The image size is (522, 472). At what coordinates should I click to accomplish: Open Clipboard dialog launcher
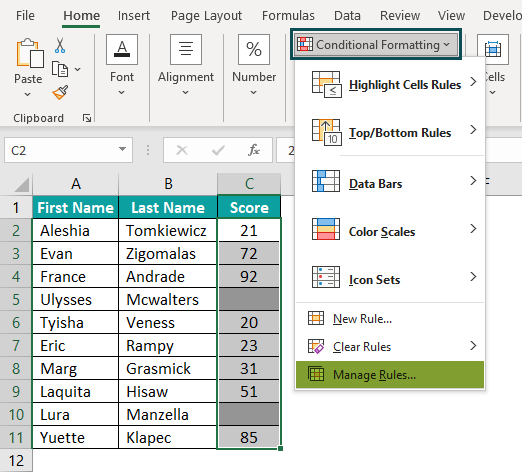point(87,118)
